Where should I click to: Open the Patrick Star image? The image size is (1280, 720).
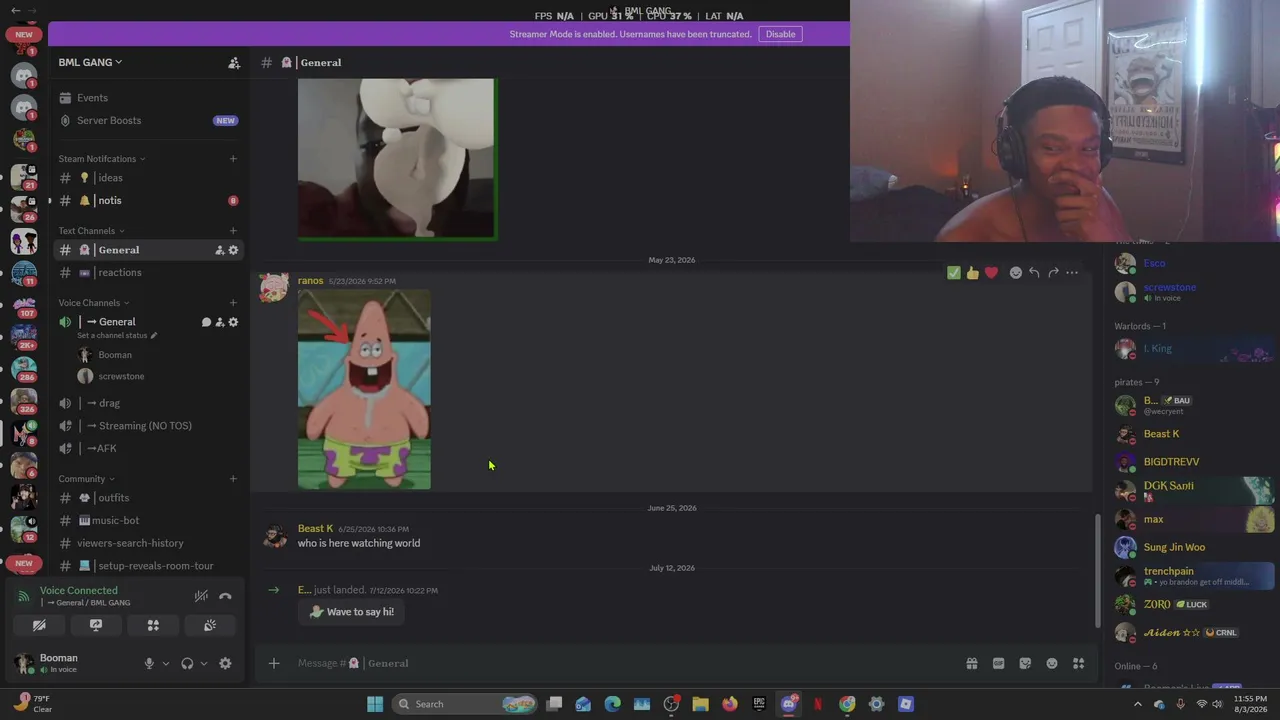click(x=364, y=390)
